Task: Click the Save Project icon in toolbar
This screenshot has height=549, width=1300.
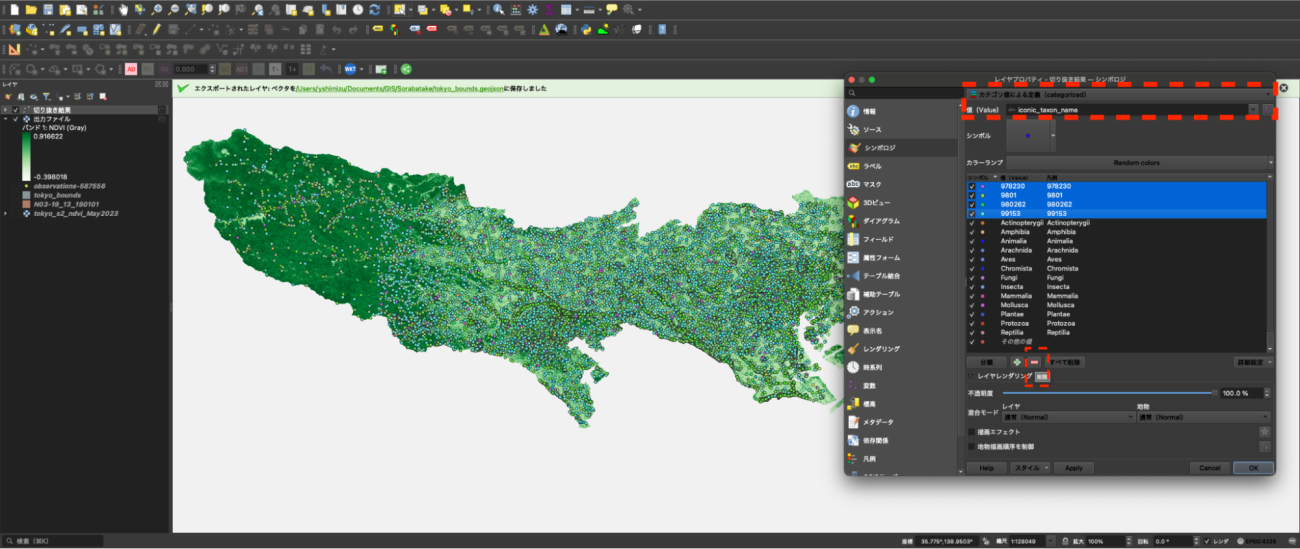Action: click(48, 9)
